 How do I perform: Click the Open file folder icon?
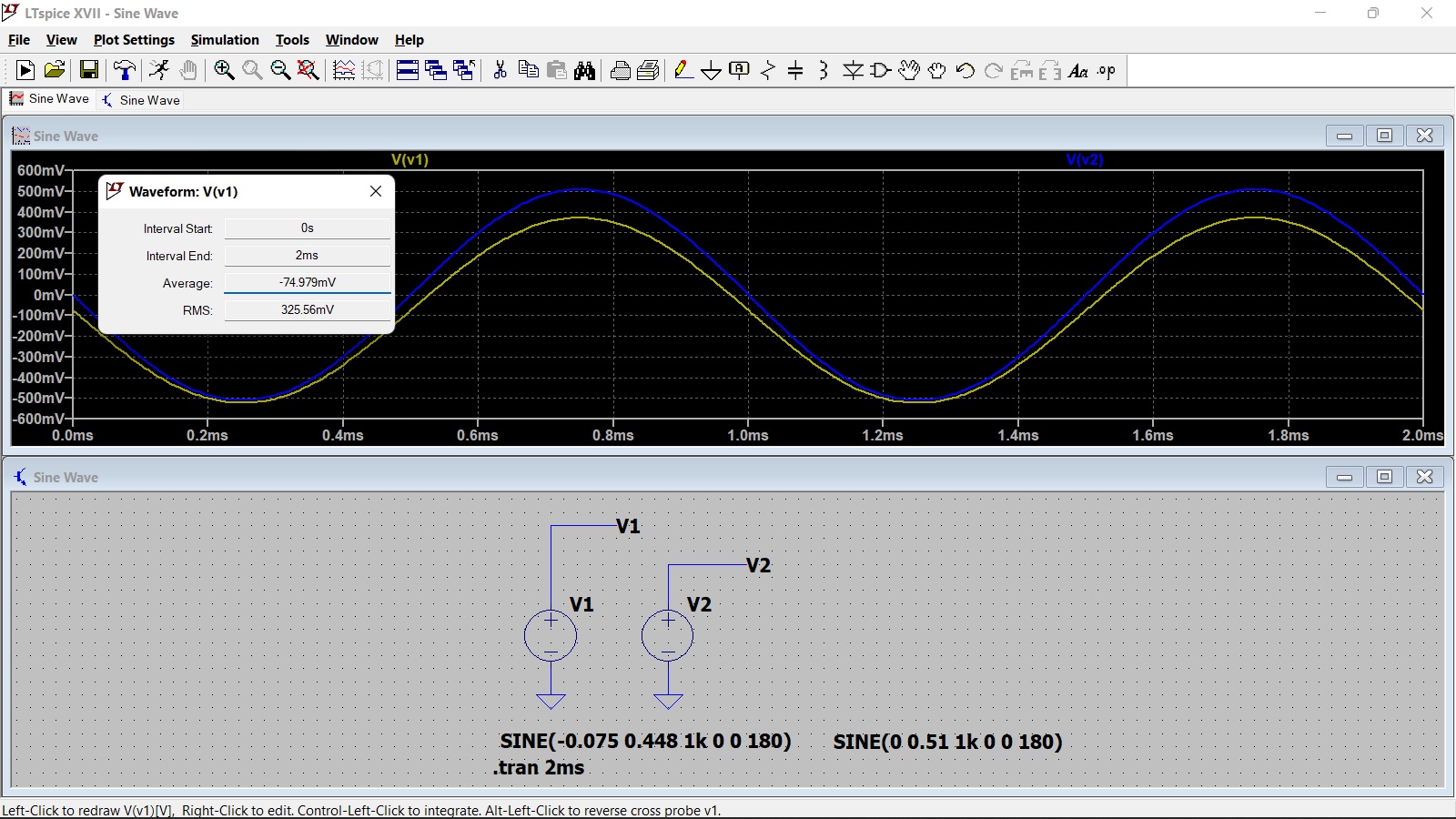coord(55,70)
